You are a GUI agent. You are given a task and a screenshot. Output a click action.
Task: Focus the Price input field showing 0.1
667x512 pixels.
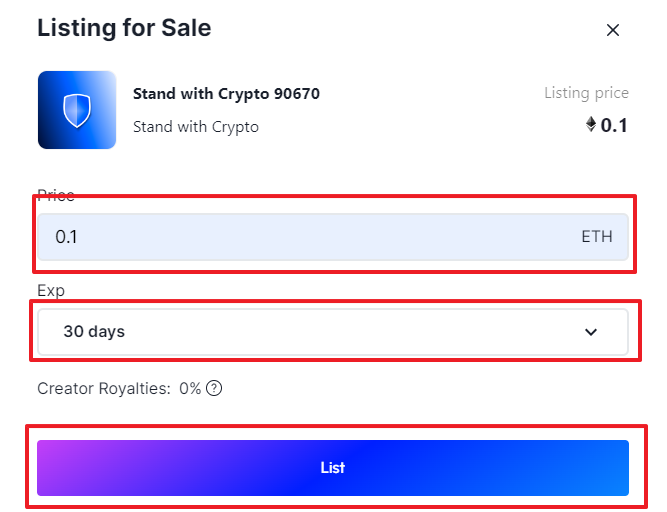(333, 237)
